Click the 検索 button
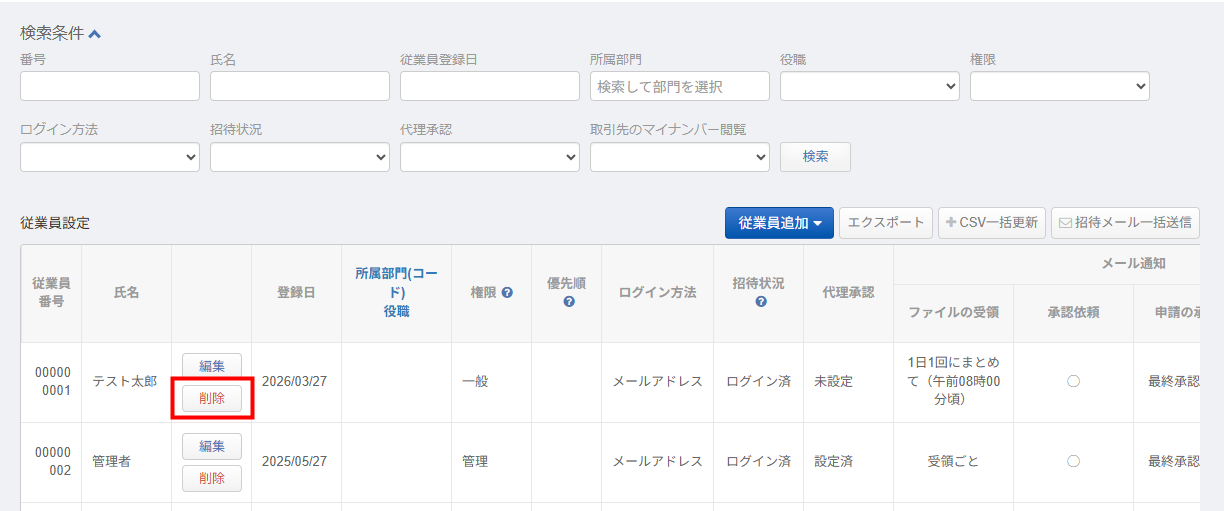 click(x=815, y=157)
